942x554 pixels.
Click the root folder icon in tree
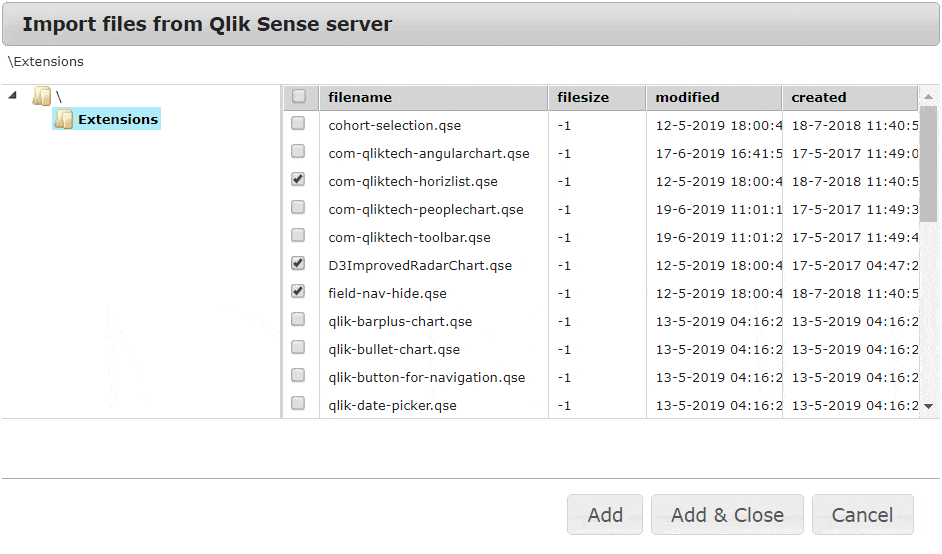pos(41,96)
